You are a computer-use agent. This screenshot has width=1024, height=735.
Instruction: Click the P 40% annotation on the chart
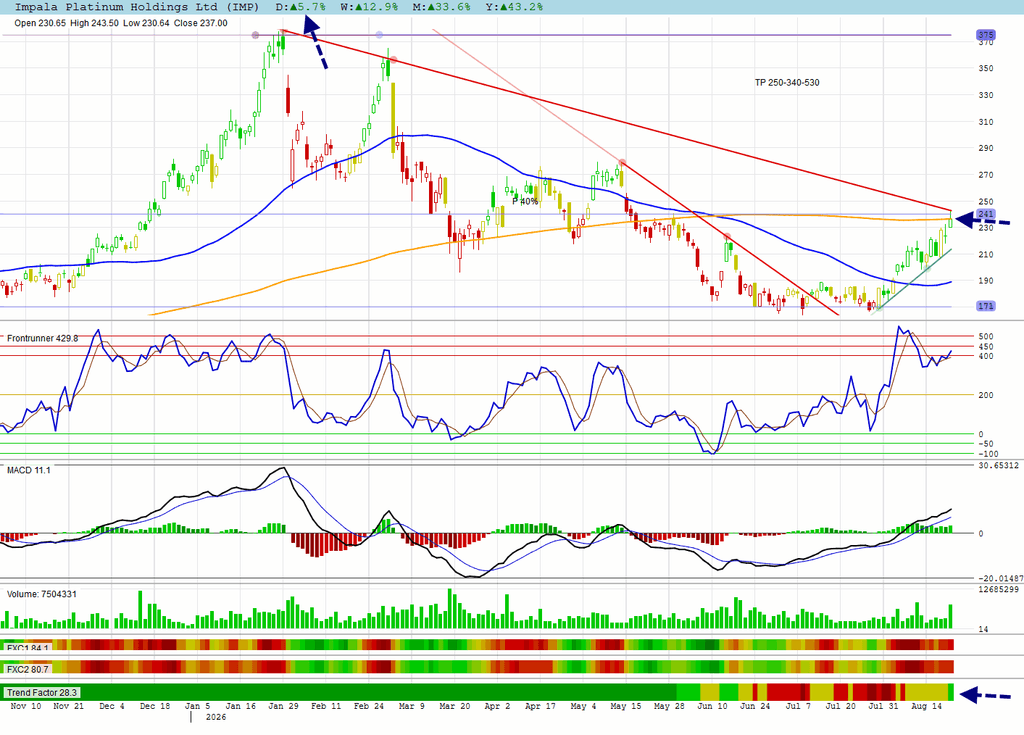(x=525, y=201)
